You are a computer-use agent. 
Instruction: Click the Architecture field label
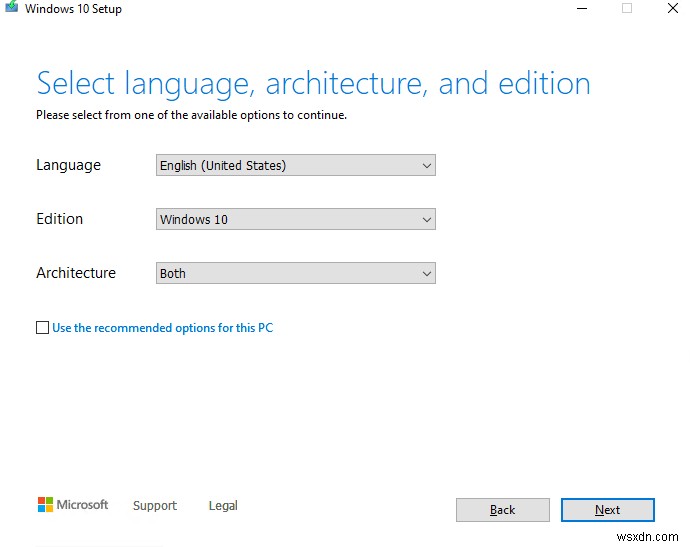76,273
